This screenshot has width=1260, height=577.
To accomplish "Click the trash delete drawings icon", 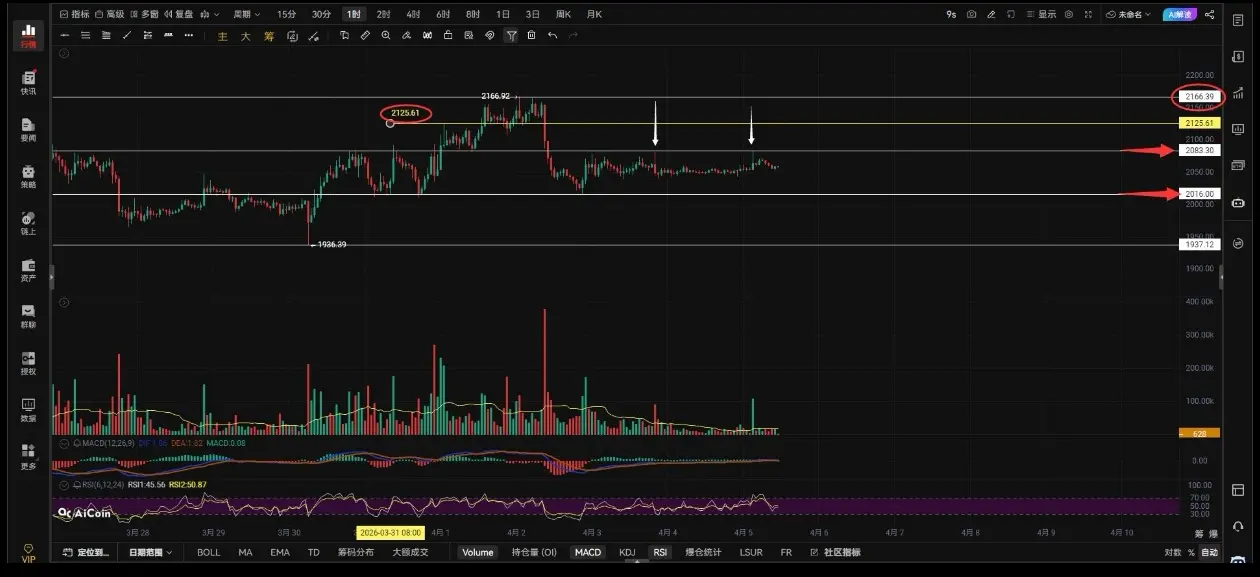I will 532,35.
